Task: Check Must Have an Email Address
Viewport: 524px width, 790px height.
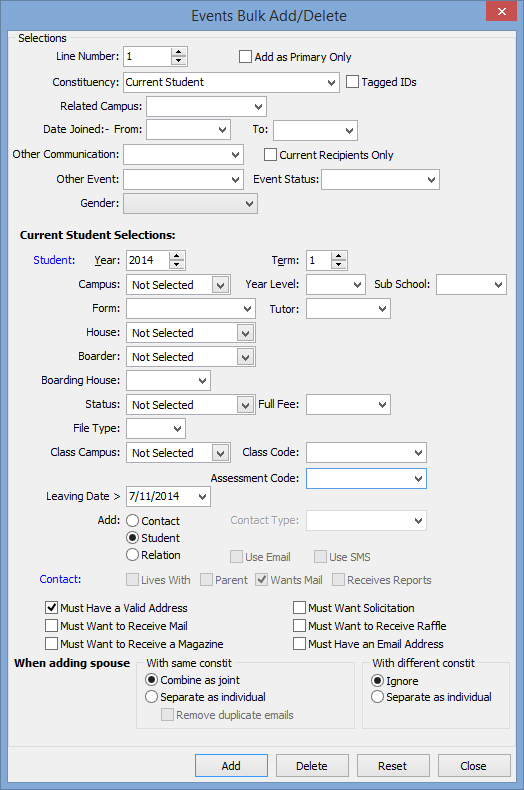Action: [x=299, y=644]
